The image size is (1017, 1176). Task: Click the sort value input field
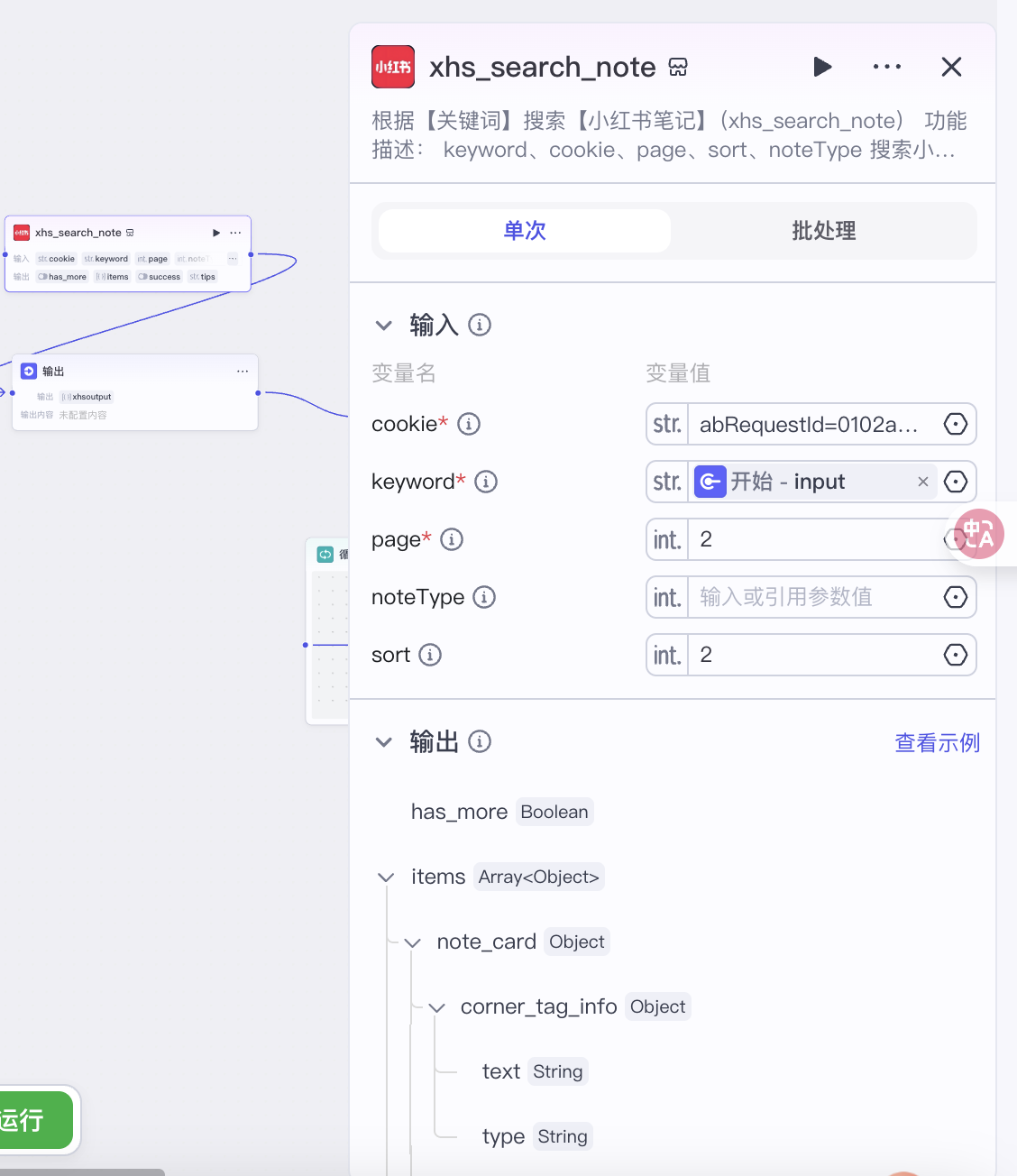point(811,655)
